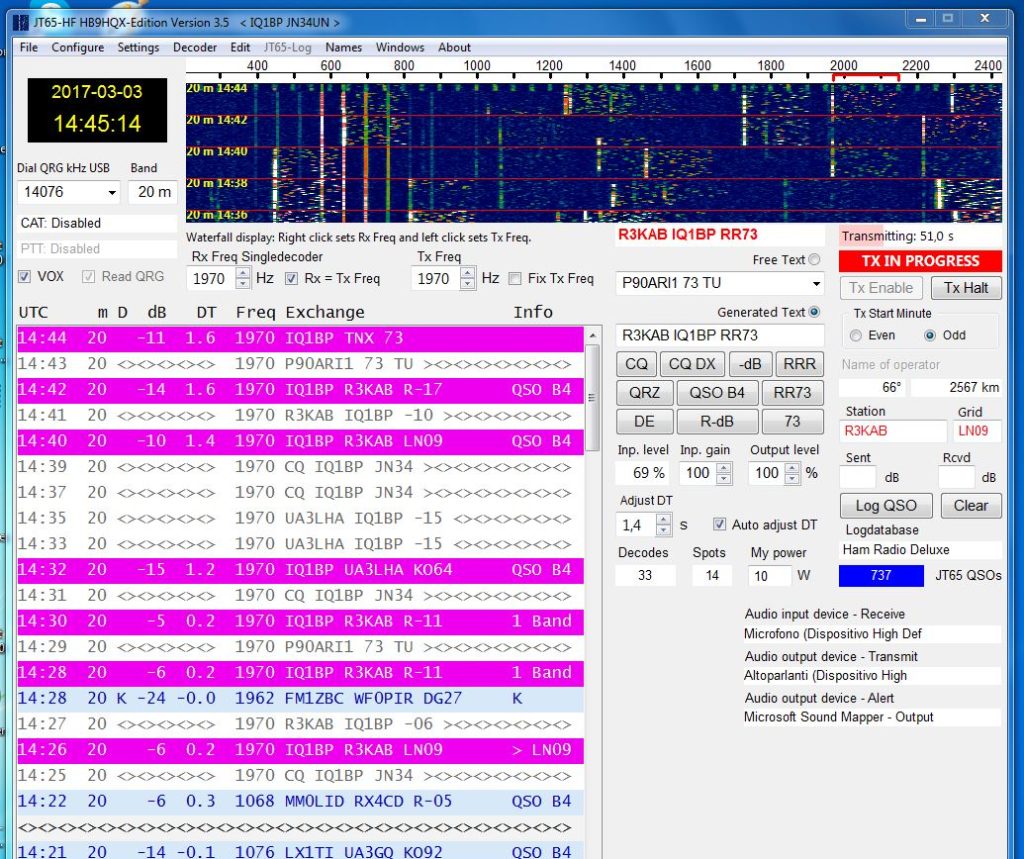Uncheck the Rx = Tx Freq checkbox
This screenshot has height=859, width=1024.
point(292,279)
